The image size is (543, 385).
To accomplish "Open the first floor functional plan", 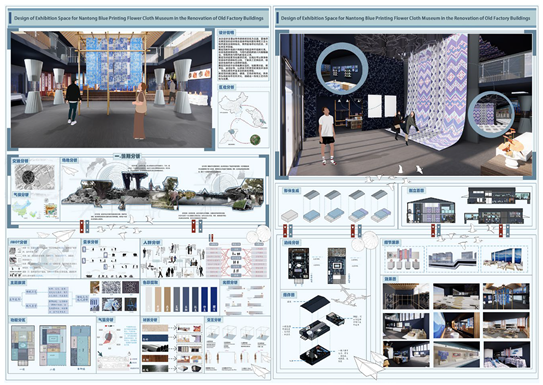I will coord(23,346).
